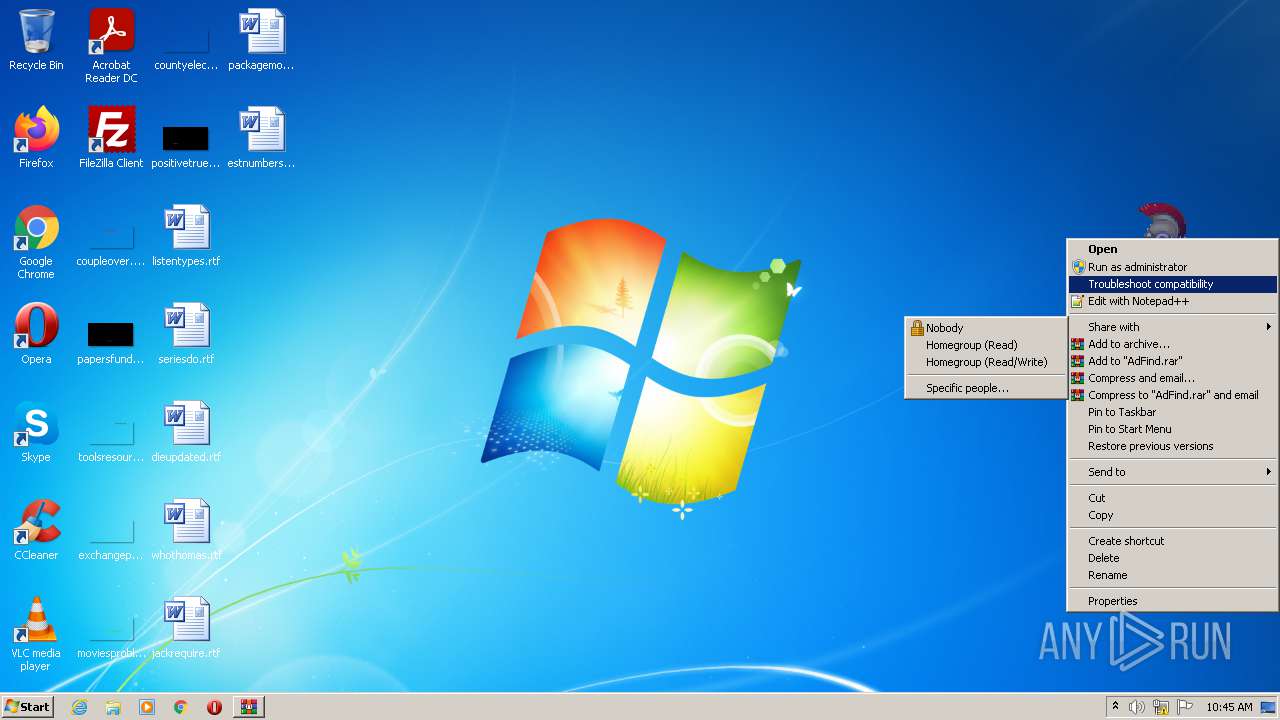Select VLC media player desktop icon
Image resolution: width=1280 pixels, height=720 pixels.
pos(36,634)
